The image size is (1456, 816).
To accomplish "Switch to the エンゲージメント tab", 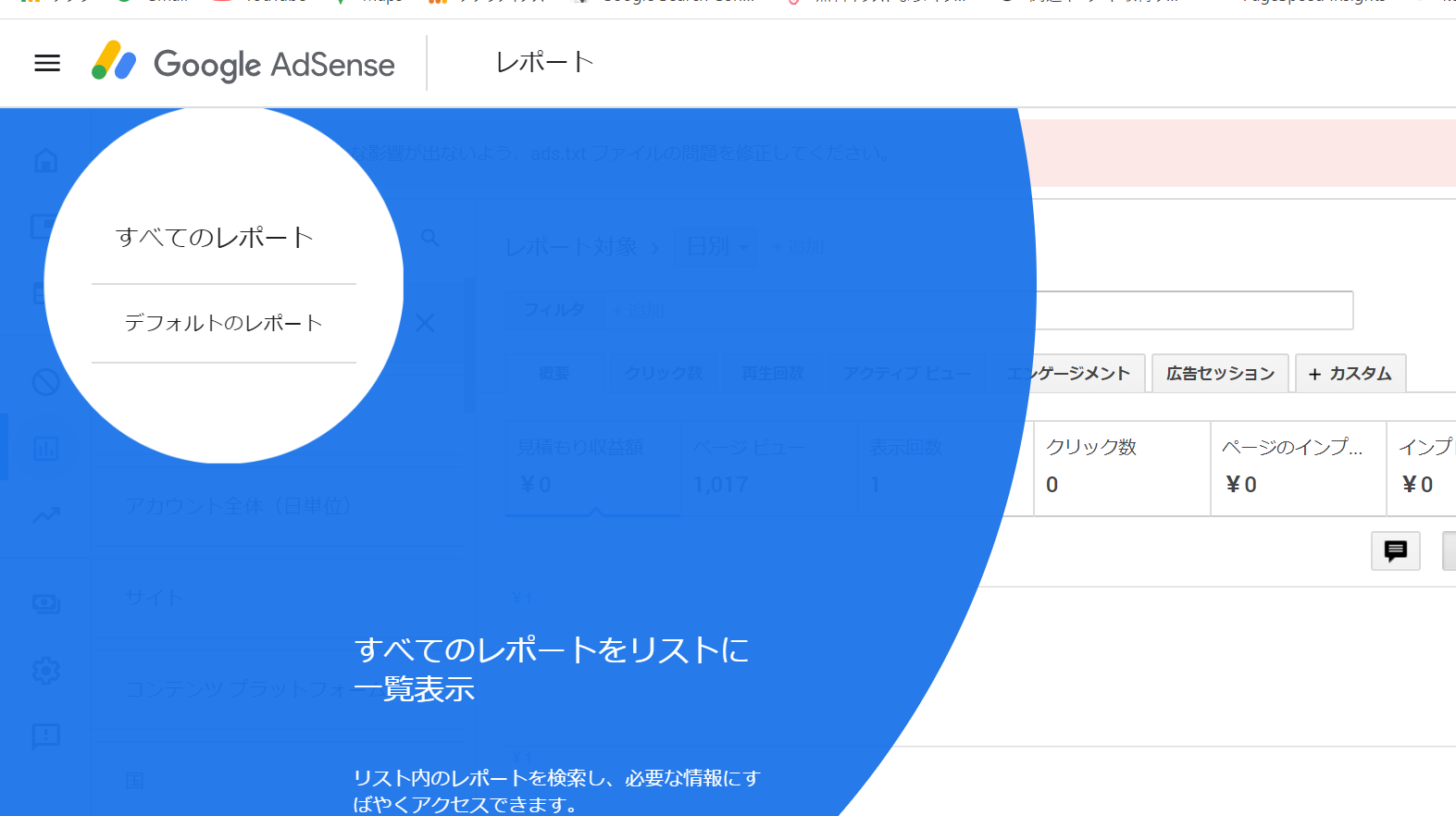I will coord(1069,374).
